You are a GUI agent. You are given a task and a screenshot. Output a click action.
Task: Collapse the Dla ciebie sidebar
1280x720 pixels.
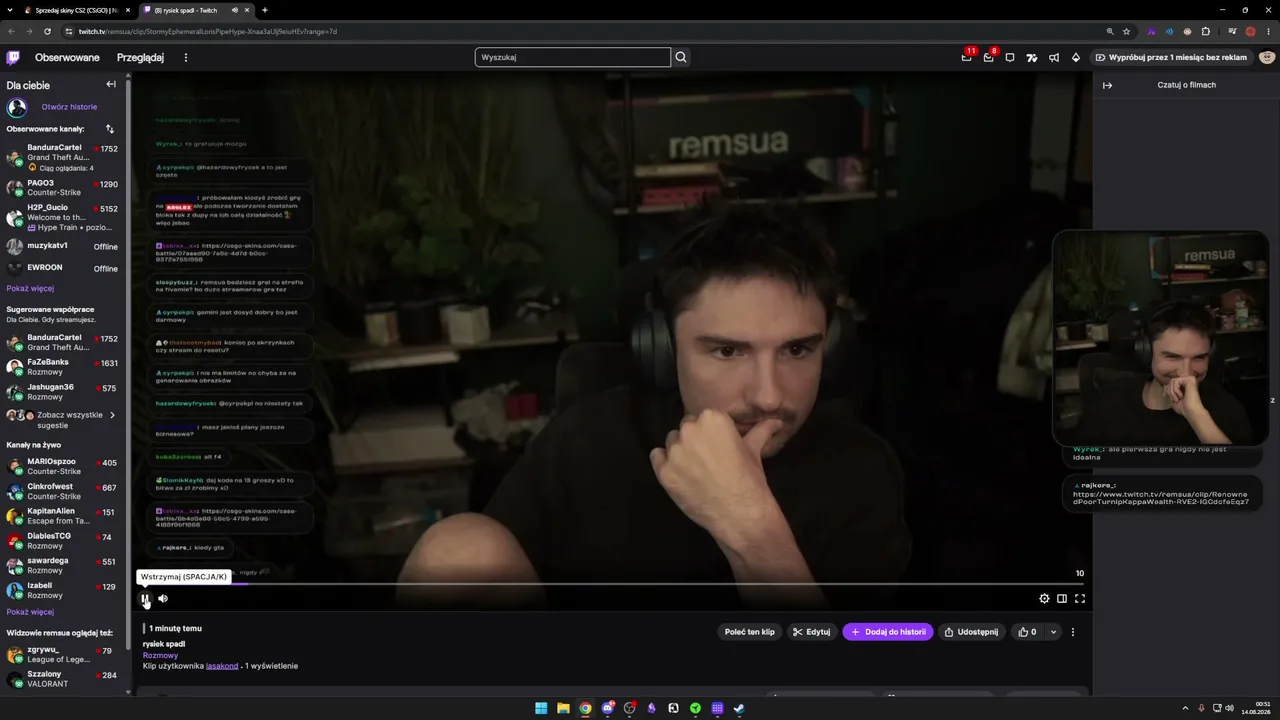111,85
